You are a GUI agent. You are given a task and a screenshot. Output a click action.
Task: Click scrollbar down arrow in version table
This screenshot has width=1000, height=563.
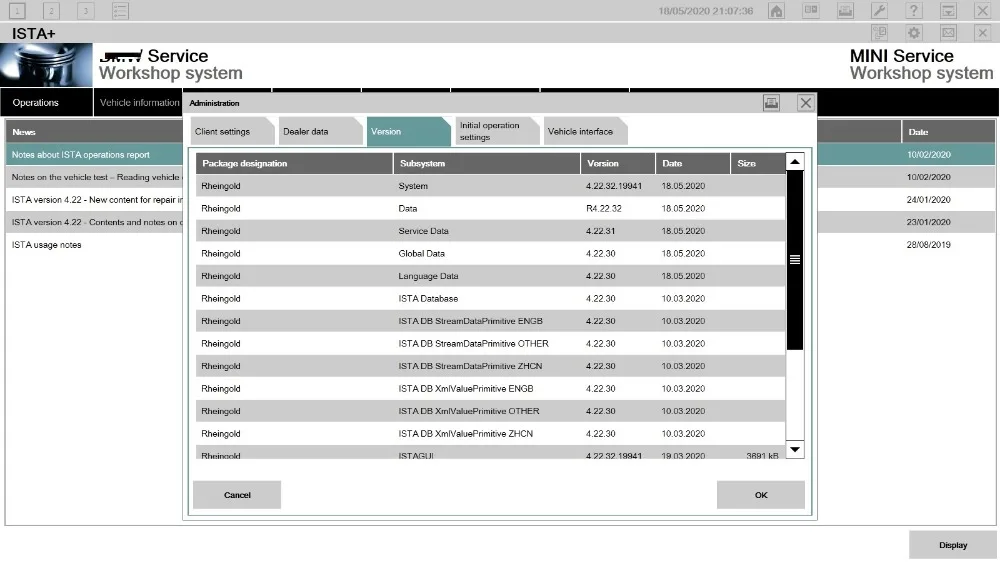795,449
